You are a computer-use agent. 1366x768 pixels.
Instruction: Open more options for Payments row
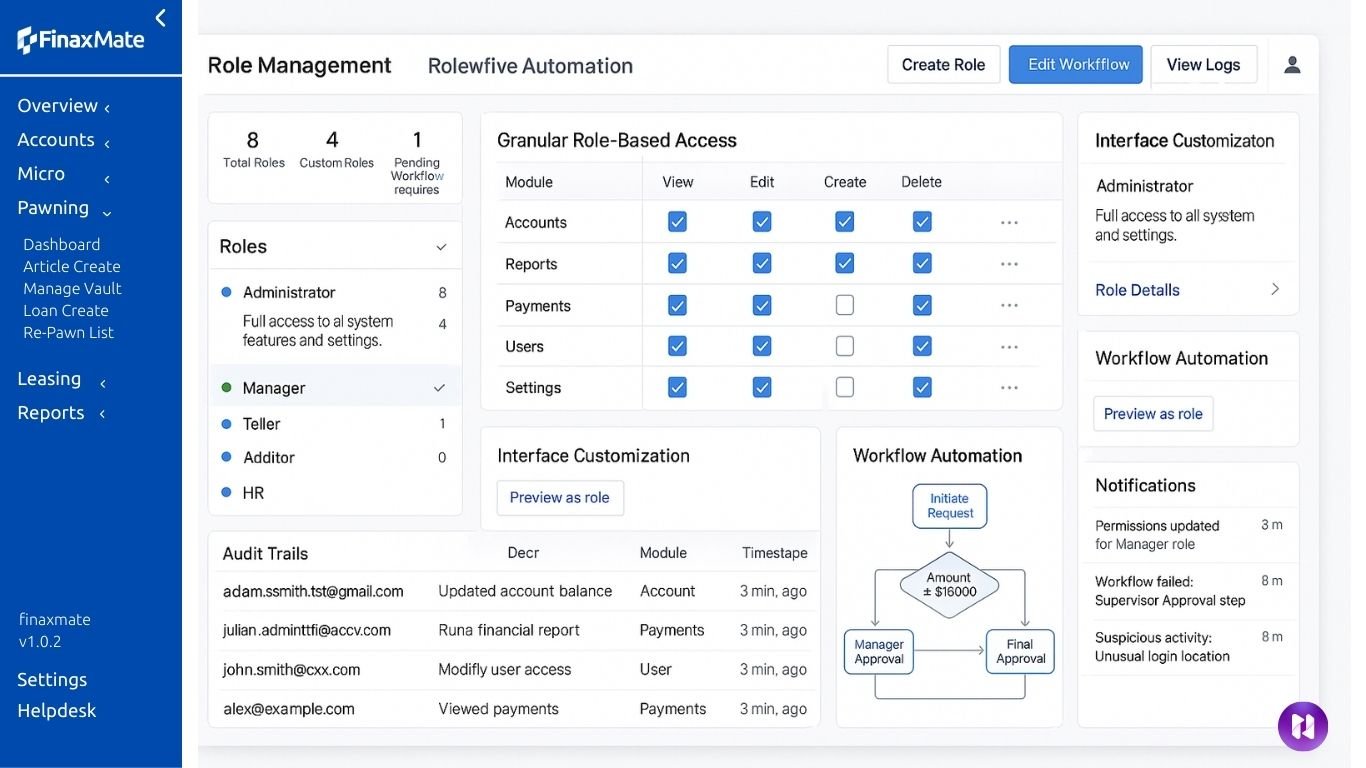(1009, 306)
